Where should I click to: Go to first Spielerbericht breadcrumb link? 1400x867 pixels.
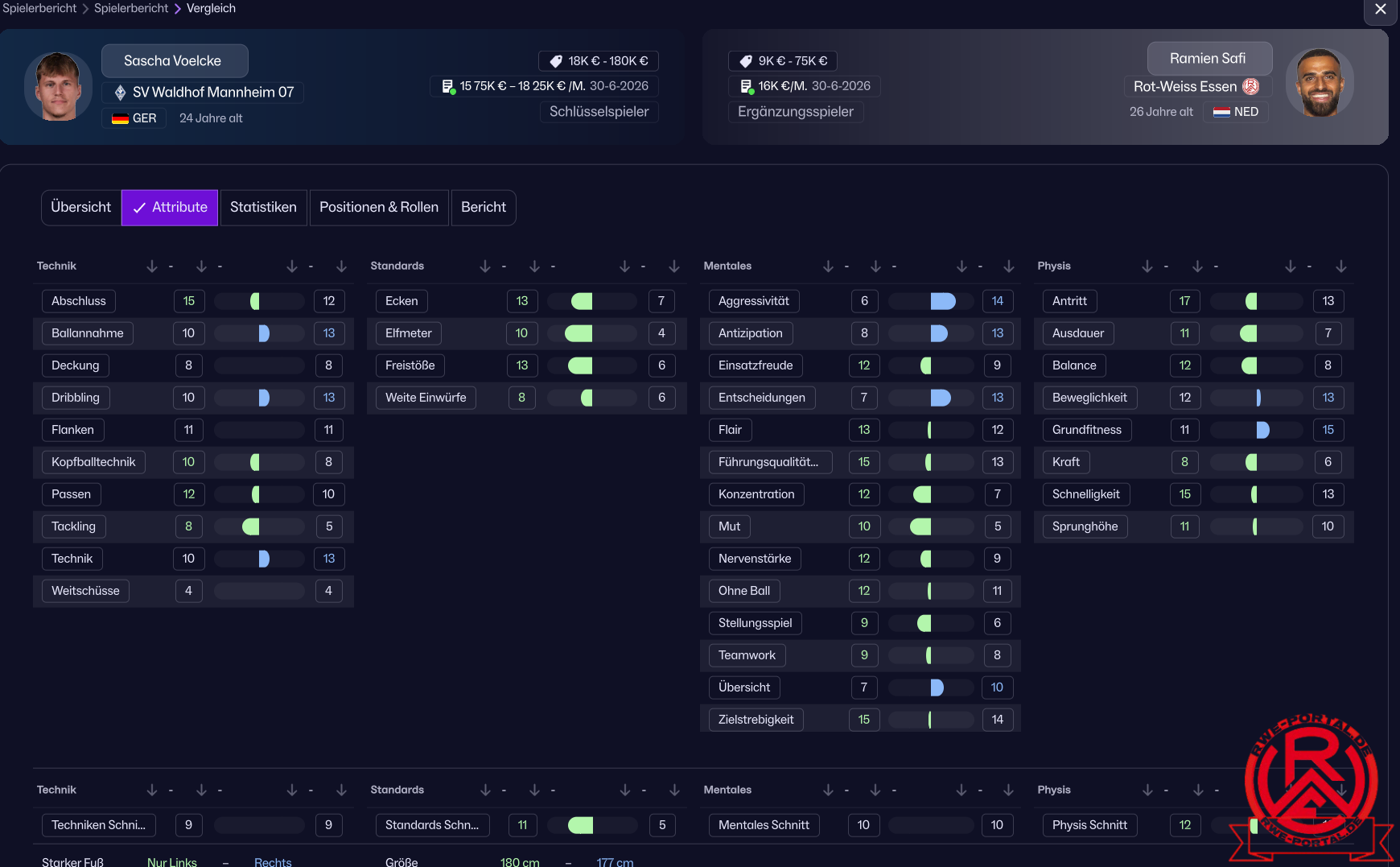click(39, 9)
